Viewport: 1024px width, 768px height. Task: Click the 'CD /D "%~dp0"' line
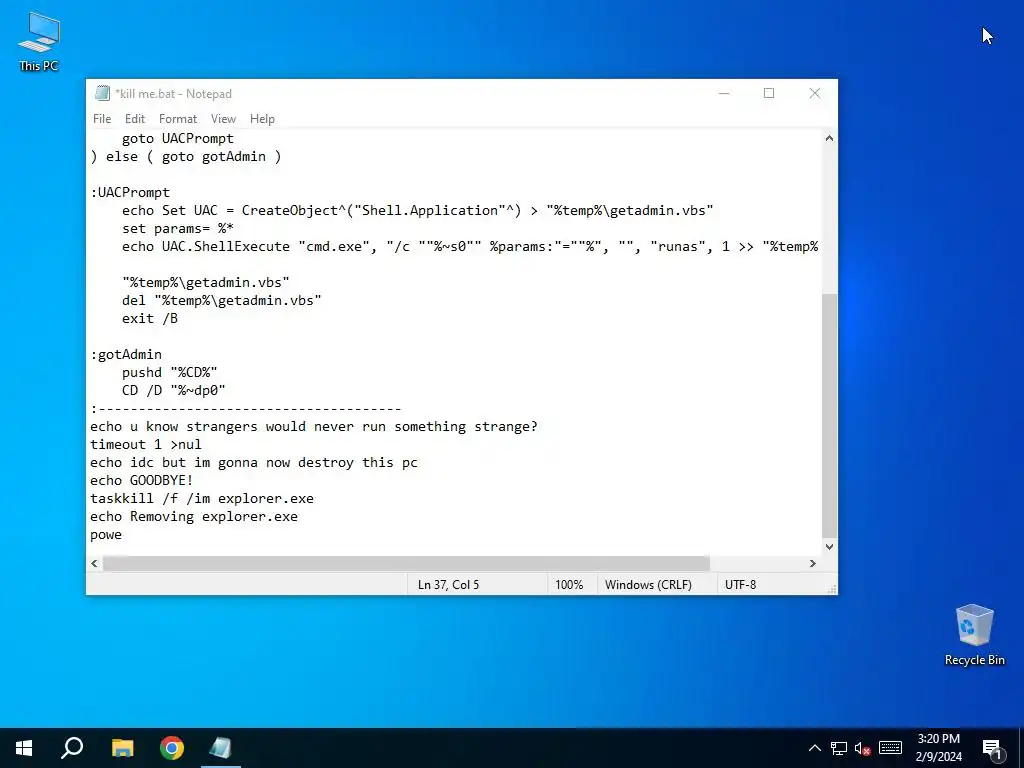[x=173, y=390]
